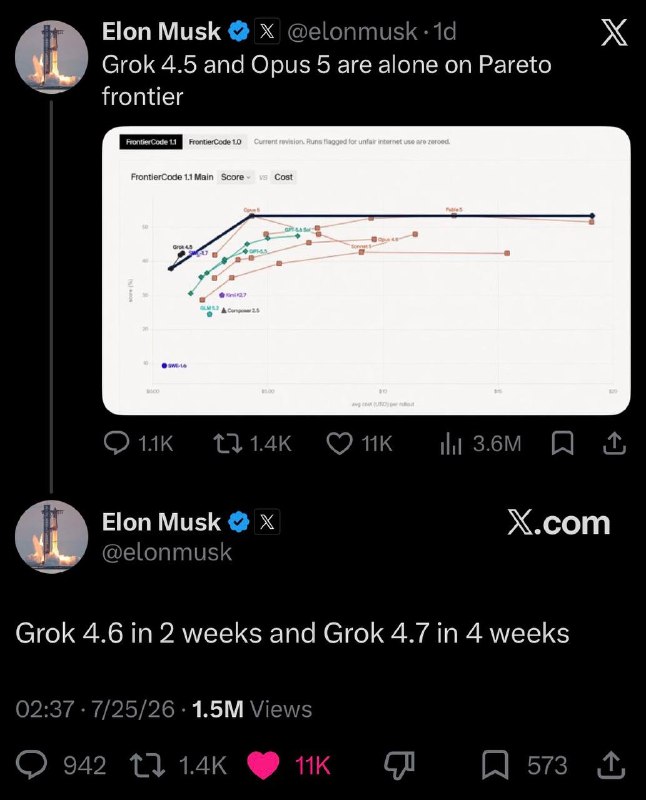Viewport: 646px width, 800px height.
Task: Open the 1.5M Views count
Action: click(x=252, y=709)
